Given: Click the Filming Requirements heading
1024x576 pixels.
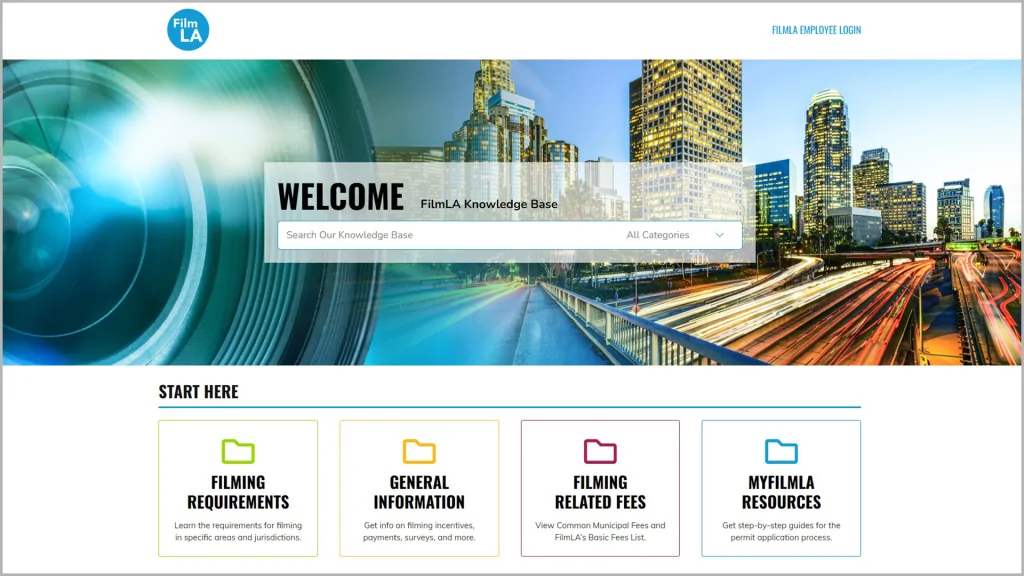Looking at the screenshot, I should click(237, 490).
